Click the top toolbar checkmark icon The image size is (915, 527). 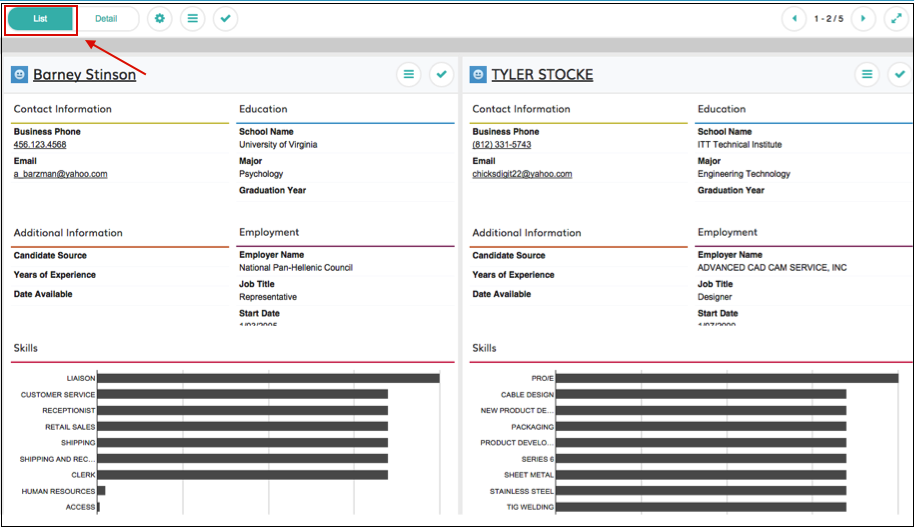(225, 19)
